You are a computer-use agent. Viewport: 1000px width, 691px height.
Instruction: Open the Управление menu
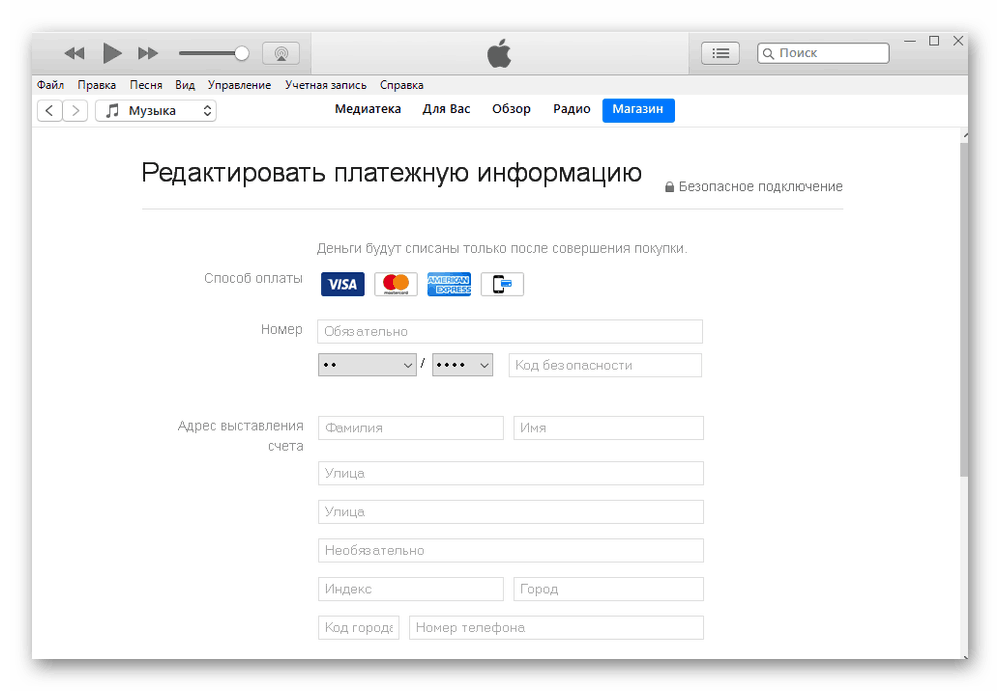click(x=239, y=85)
